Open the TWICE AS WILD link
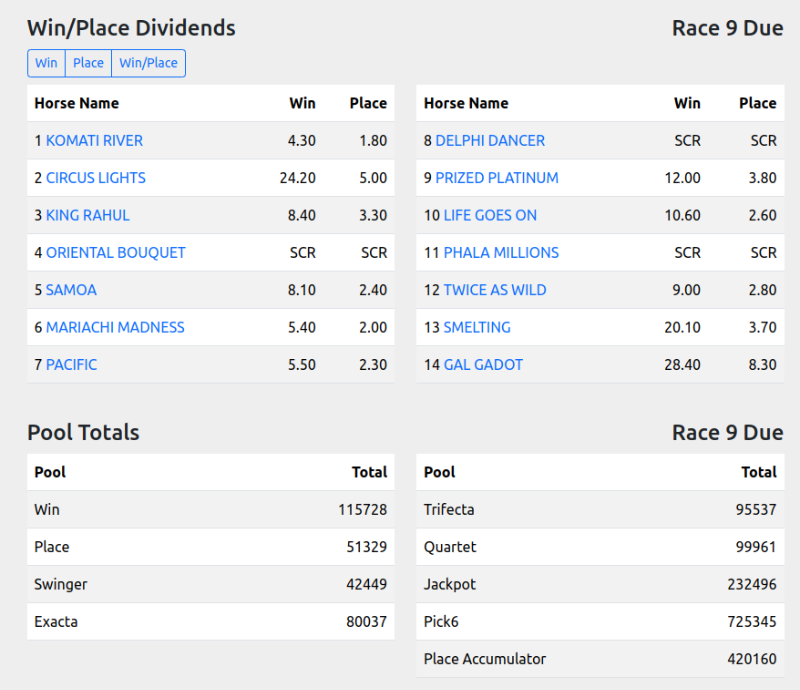The width and height of the screenshot is (800, 690). click(495, 290)
